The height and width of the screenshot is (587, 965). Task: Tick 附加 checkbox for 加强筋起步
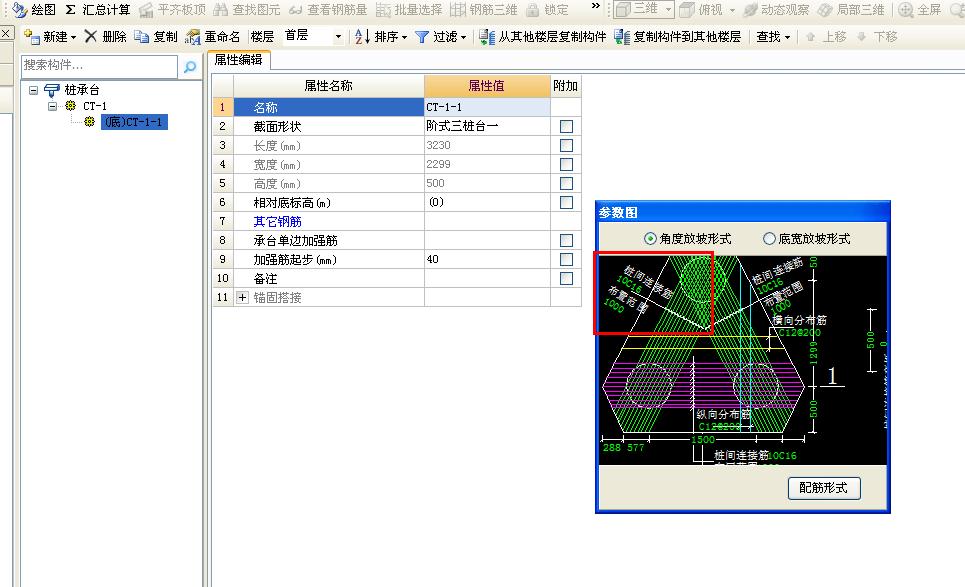[x=566, y=260]
